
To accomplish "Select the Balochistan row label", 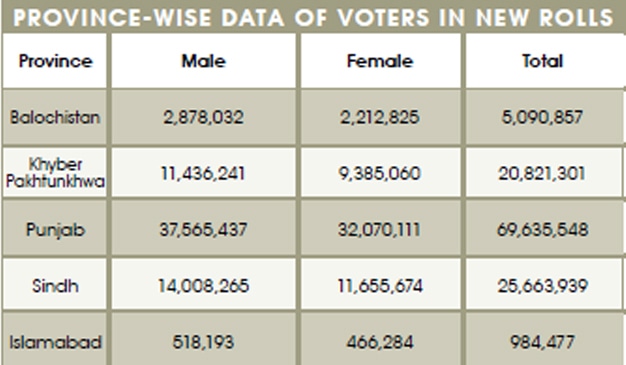I will [55, 117].
